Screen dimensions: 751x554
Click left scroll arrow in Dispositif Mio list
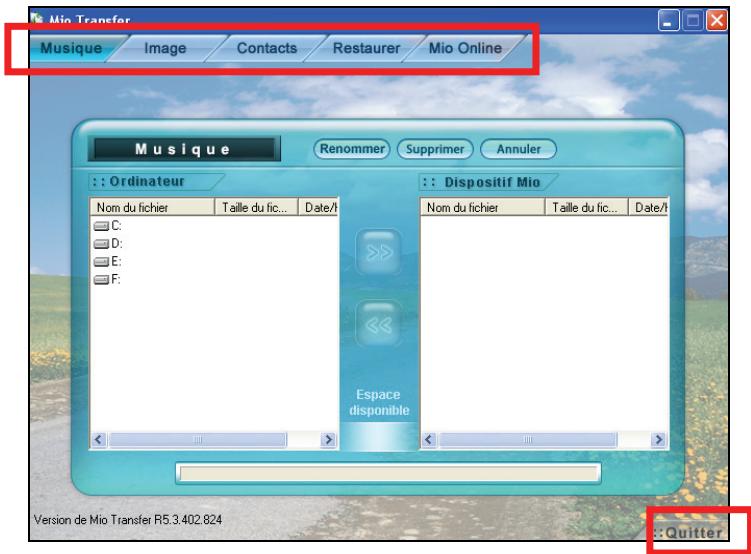(x=429, y=440)
